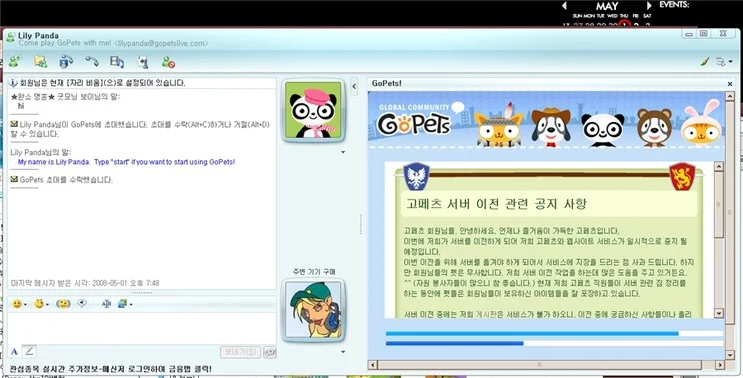Open the activities and music sharing icon
Viewport: 743px width, 378px height.
coord(117,61)
